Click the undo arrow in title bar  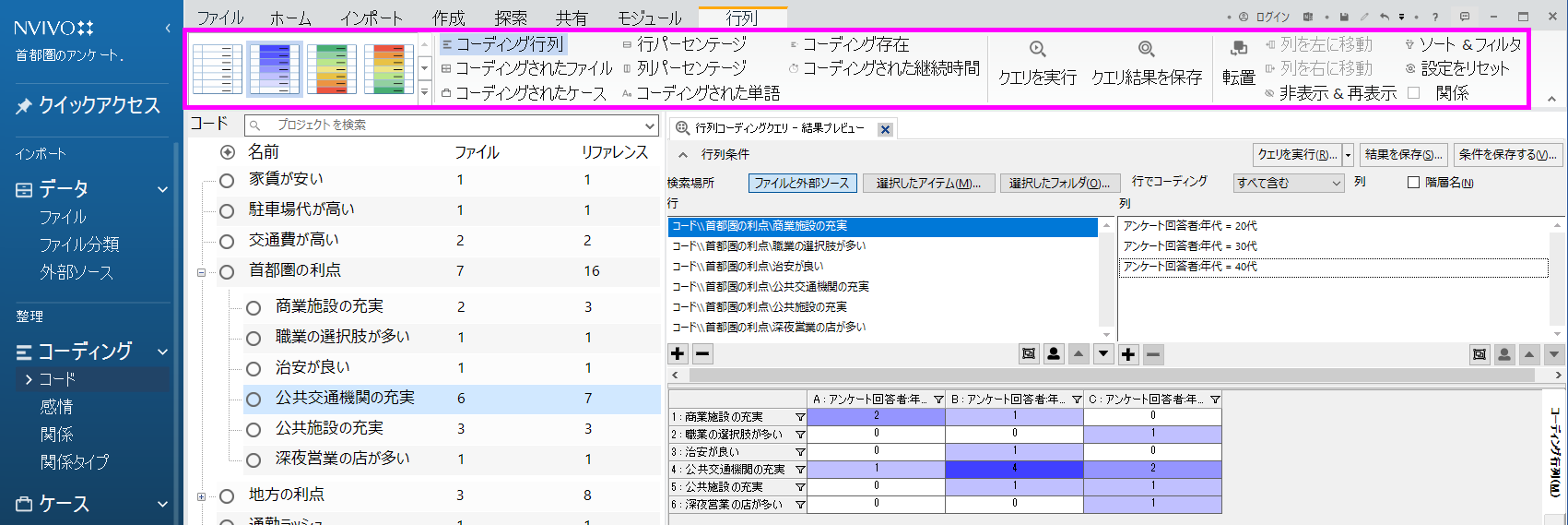[1384, 17]
